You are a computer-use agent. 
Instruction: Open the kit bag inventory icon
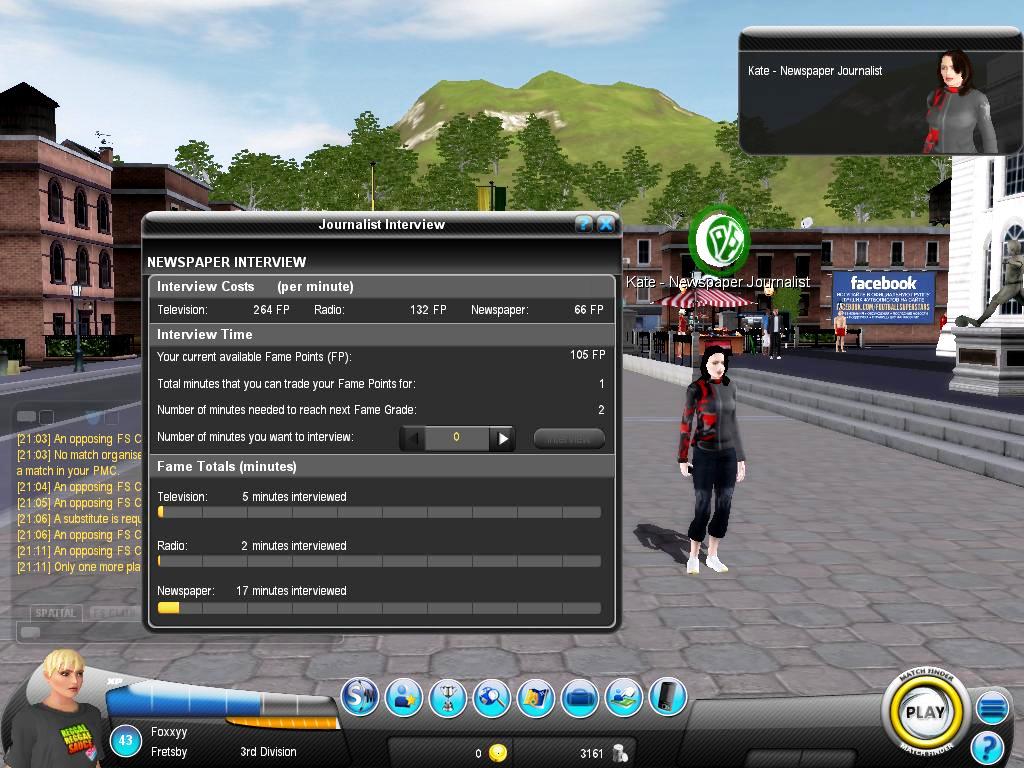coord(580,697)
